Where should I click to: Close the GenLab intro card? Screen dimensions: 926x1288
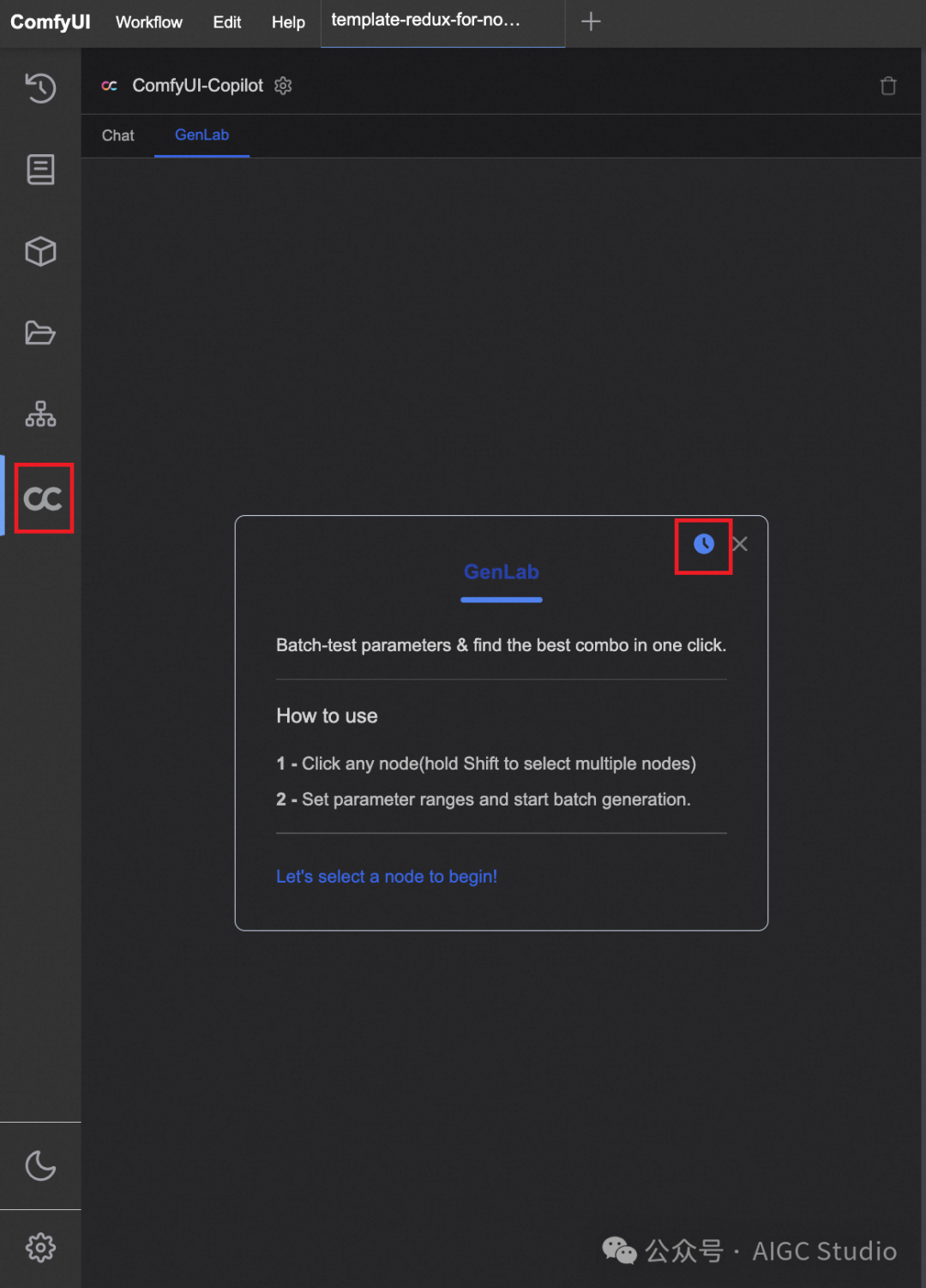(x=740, y=544)
